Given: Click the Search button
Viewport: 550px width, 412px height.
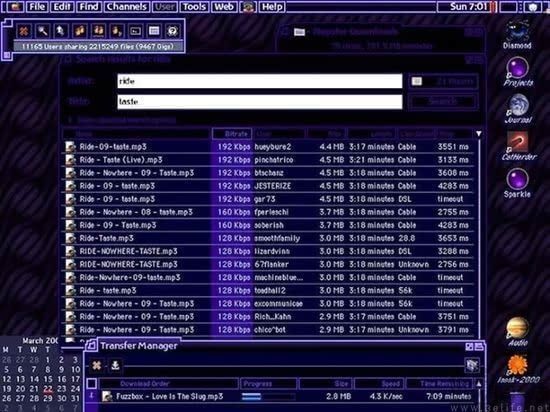Looking at the screenshot, I should point(443,101).
